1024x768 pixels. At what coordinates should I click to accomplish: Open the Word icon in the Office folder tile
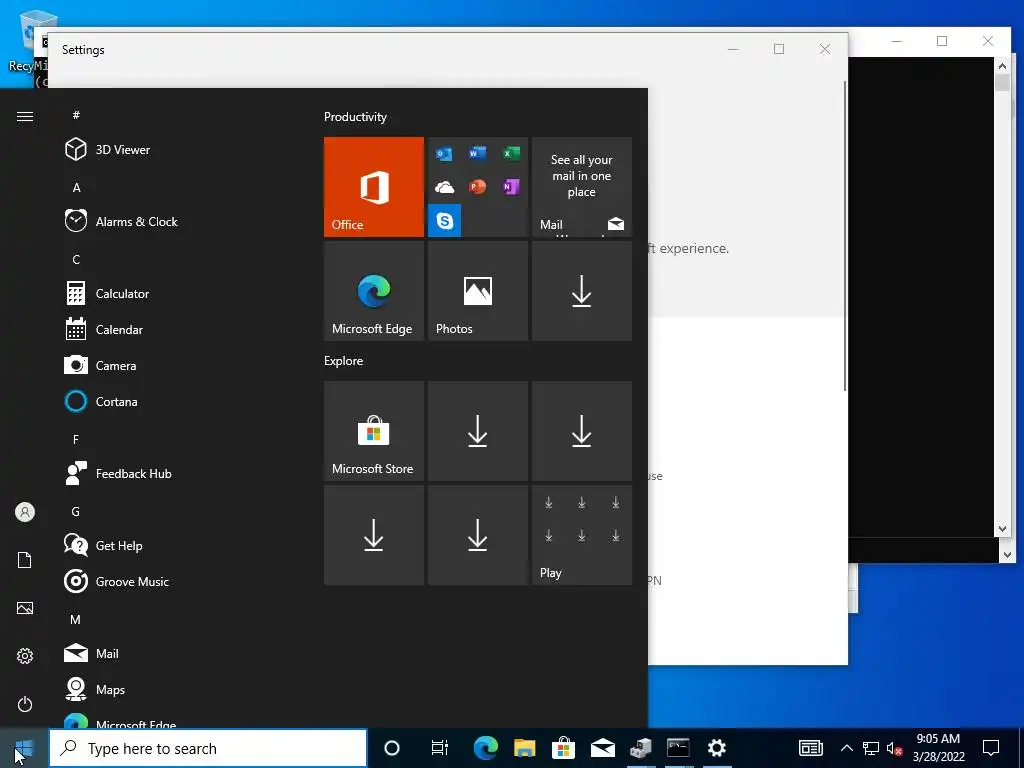(477, 153)
